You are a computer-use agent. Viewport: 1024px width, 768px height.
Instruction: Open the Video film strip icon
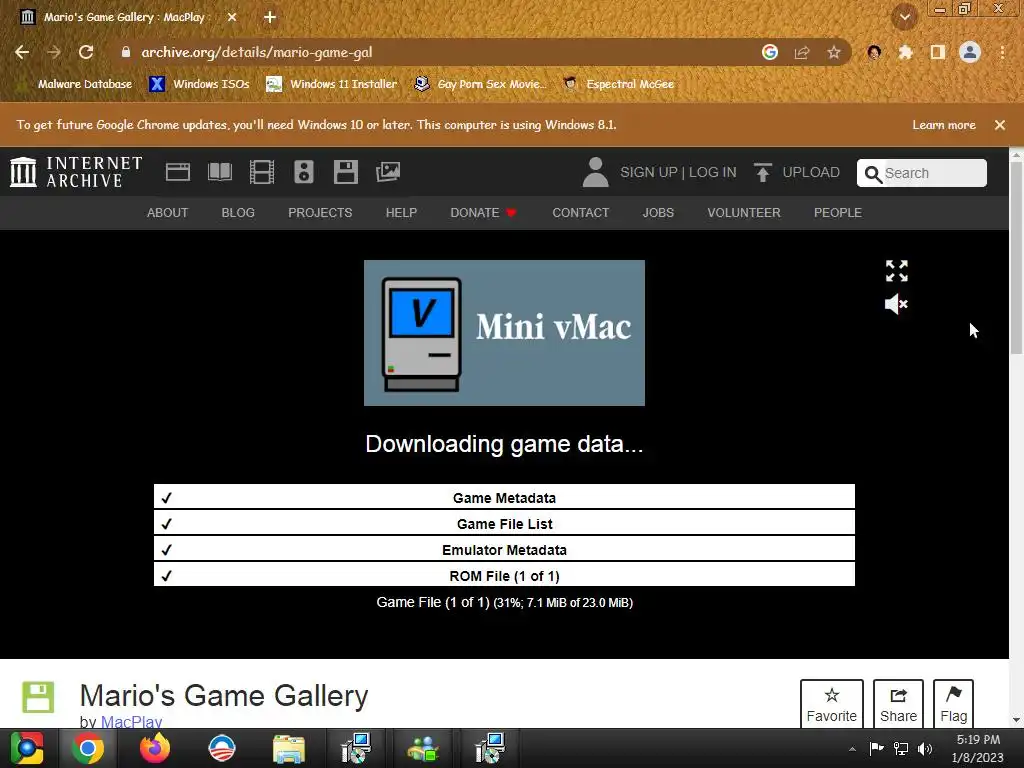tap(262, 172)
